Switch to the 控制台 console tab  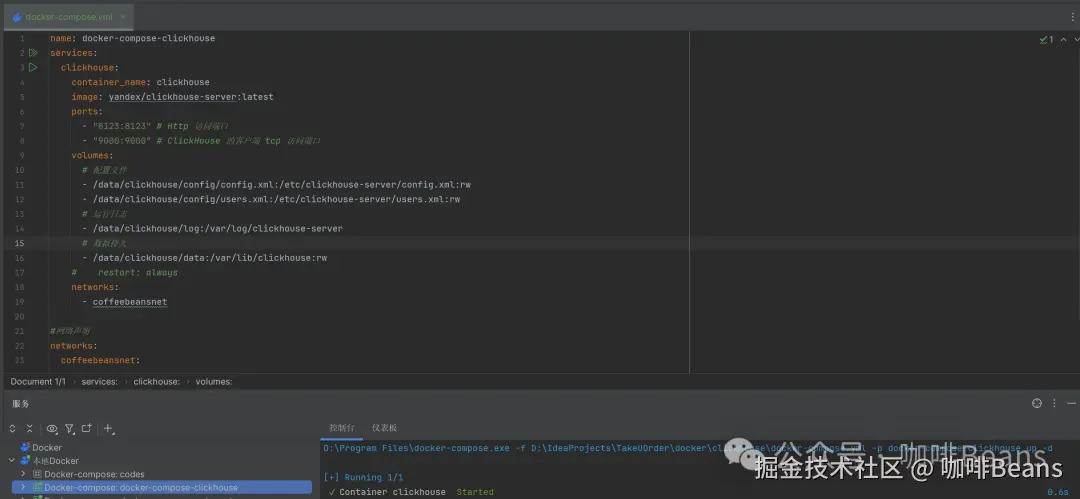click(x=342, y=428)
